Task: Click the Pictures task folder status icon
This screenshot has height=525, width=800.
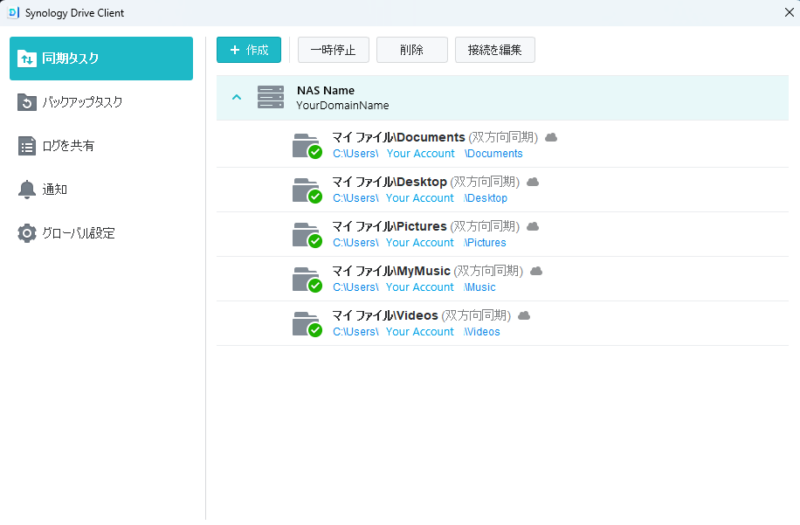Action: click(307, 235)
